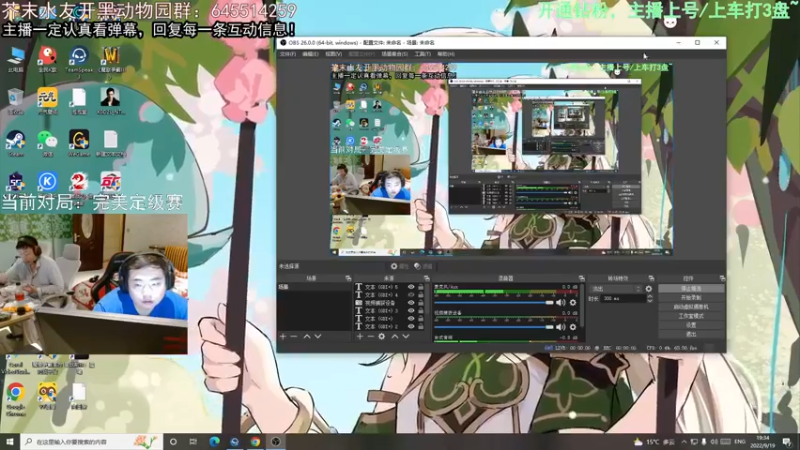Open source 滤镜 filters button
This screenshot has height=450, width=800.
(x=423, y=266)
